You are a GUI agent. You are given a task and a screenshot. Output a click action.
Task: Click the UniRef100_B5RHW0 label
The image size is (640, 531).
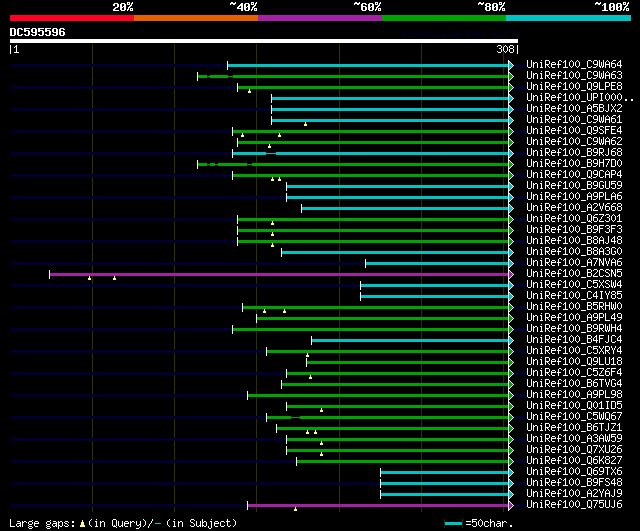point(574,307)
